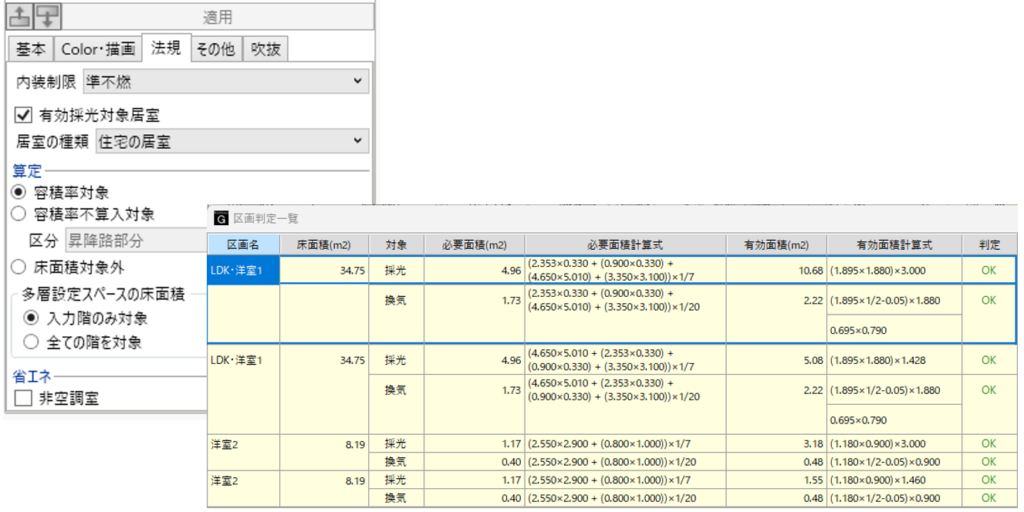Select the highlighted LDK・洋室1 row cell

tap(243, 270)
